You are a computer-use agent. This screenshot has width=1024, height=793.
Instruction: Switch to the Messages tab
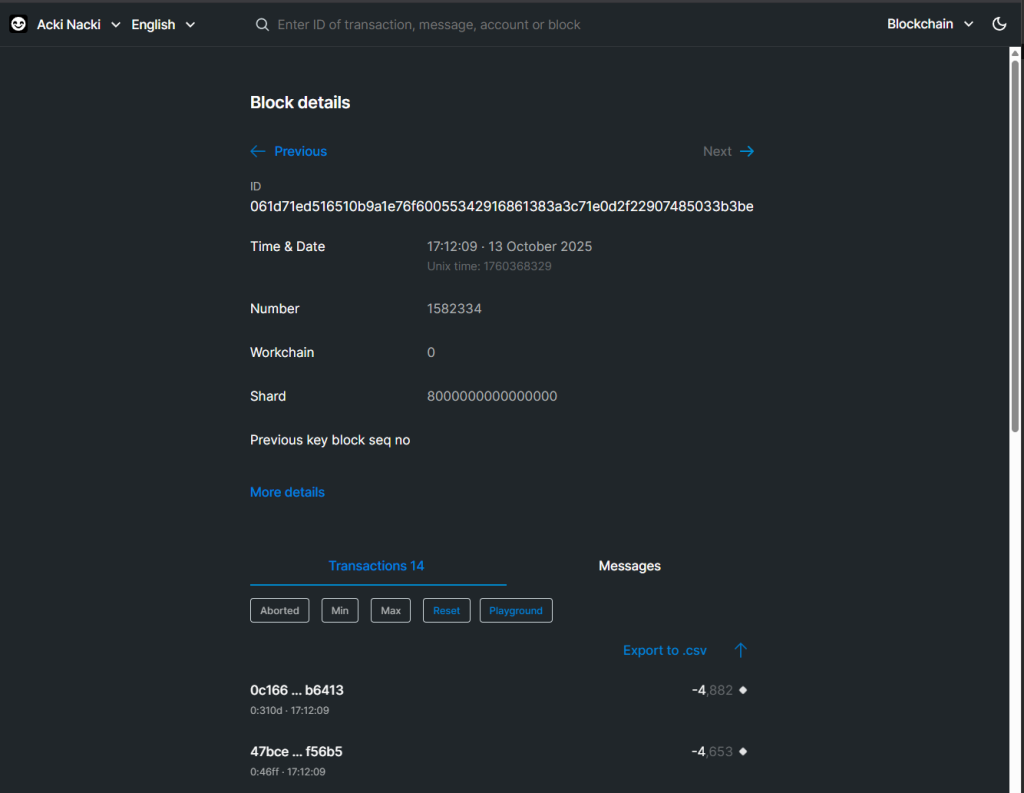point(629,566)
